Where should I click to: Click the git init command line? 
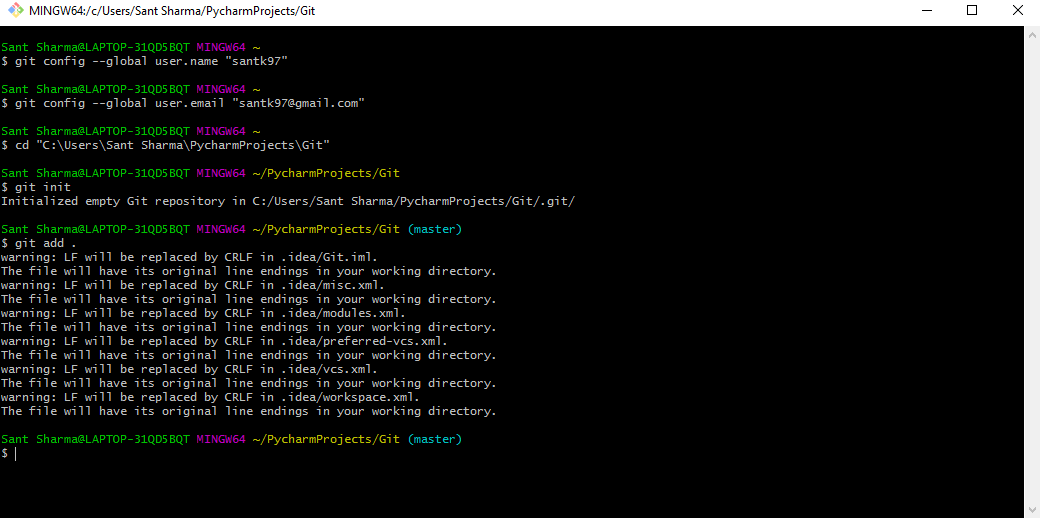pos(36,187)
